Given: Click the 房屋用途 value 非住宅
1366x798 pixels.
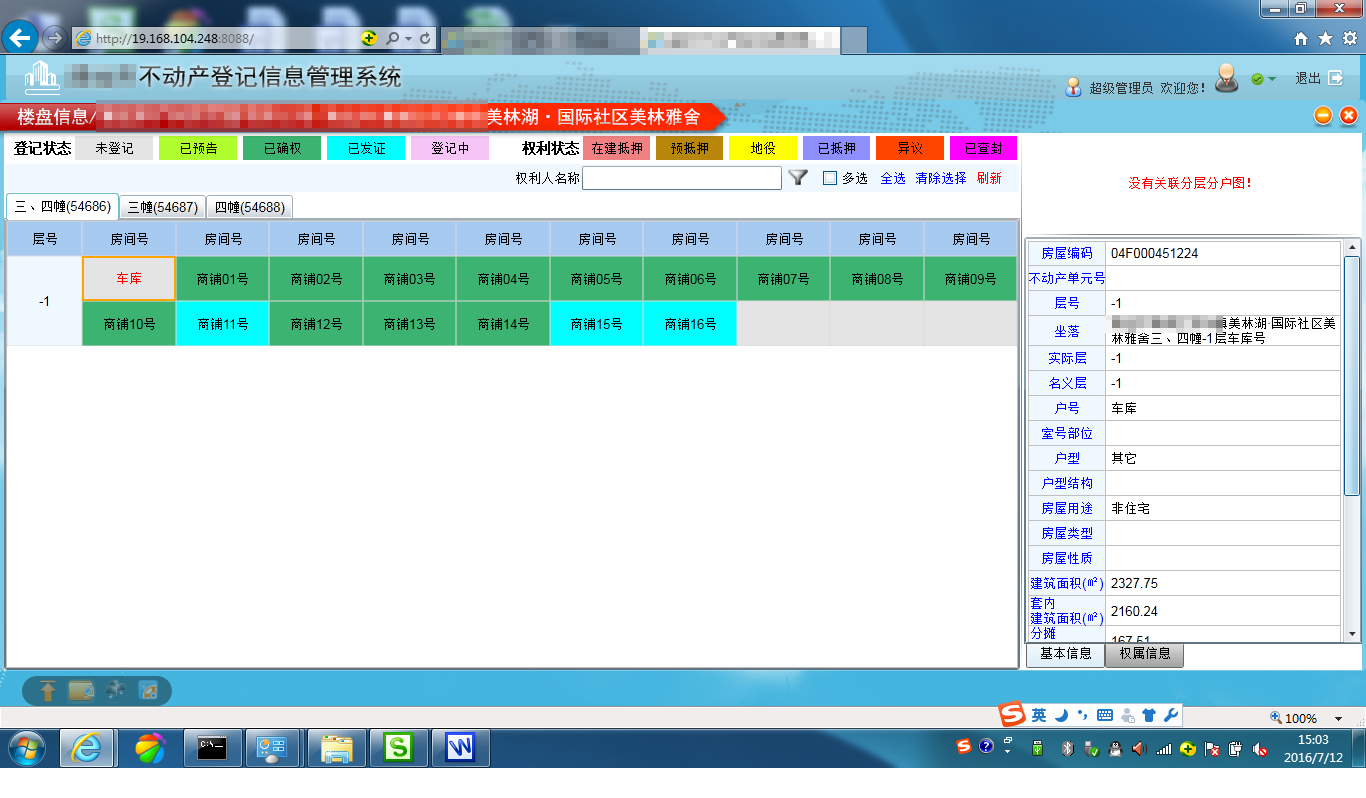Looking at the screenshot, I should coord(1131,508).
